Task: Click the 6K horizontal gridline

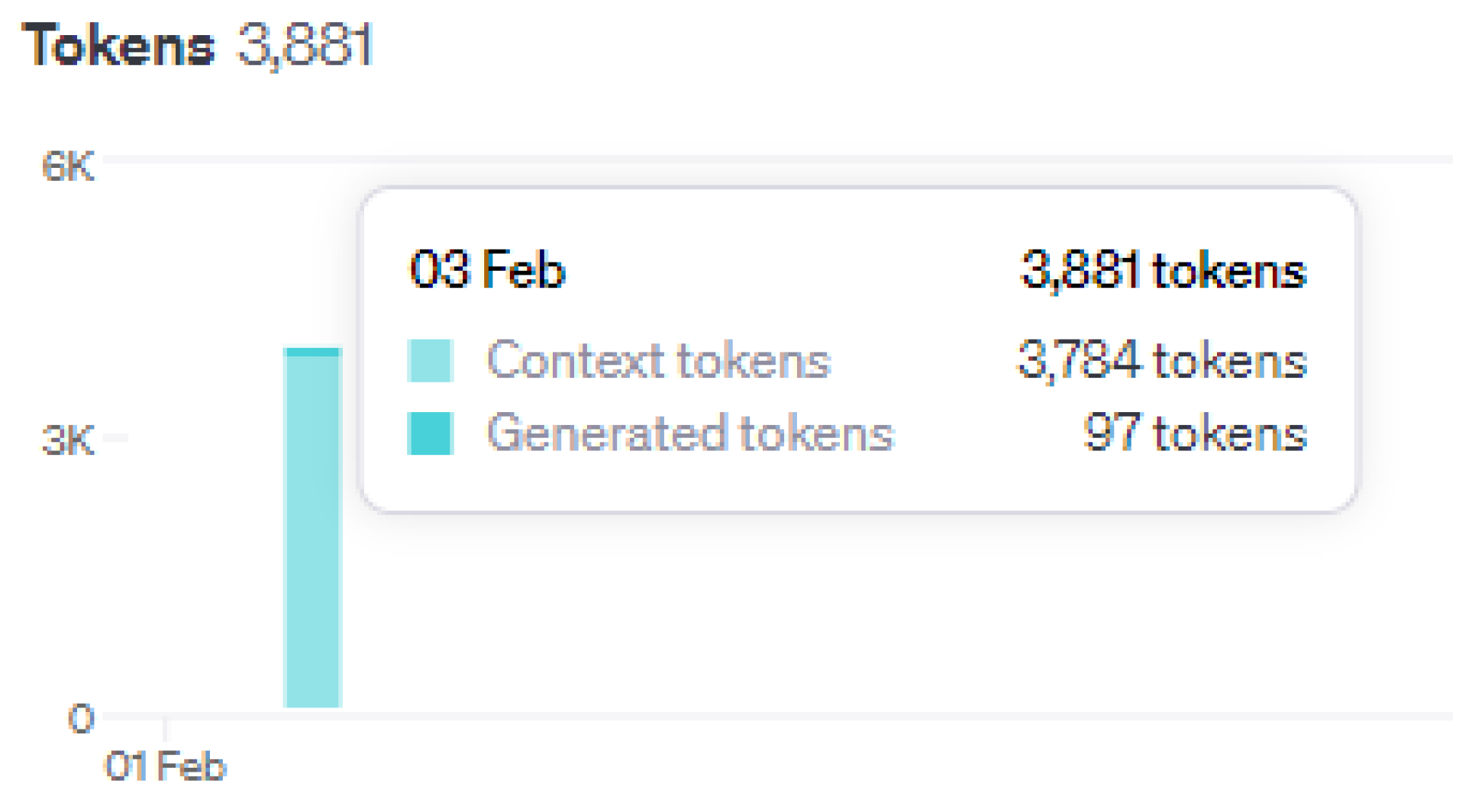Action: pos(763,159)
